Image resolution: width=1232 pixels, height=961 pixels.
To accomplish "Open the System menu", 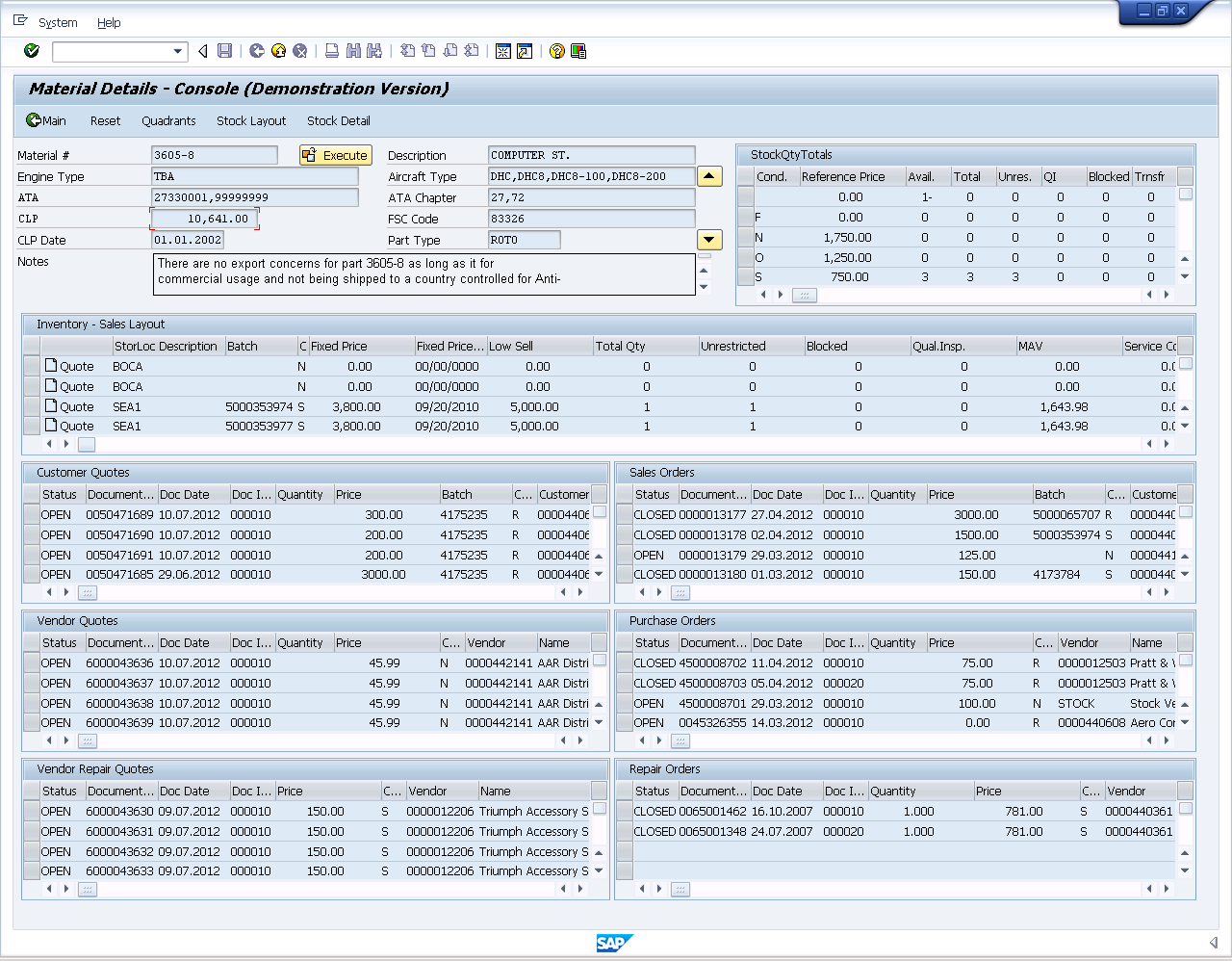I will point(57,22).
